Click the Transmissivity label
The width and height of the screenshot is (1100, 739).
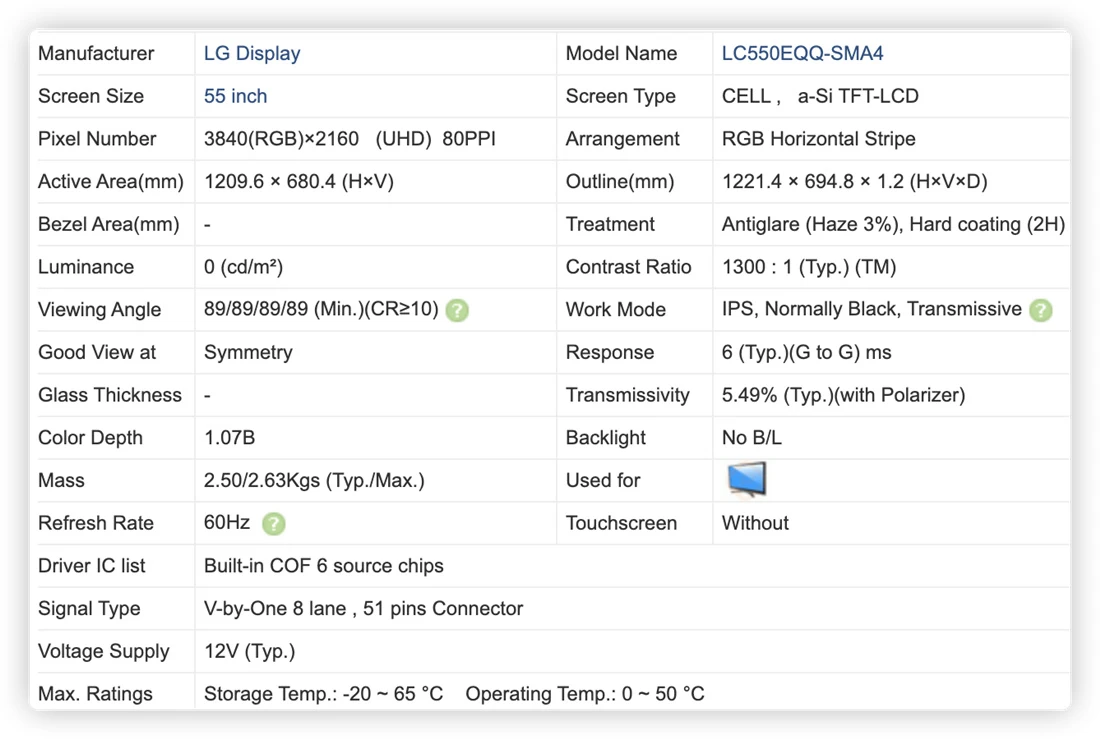tap(627, 395)
